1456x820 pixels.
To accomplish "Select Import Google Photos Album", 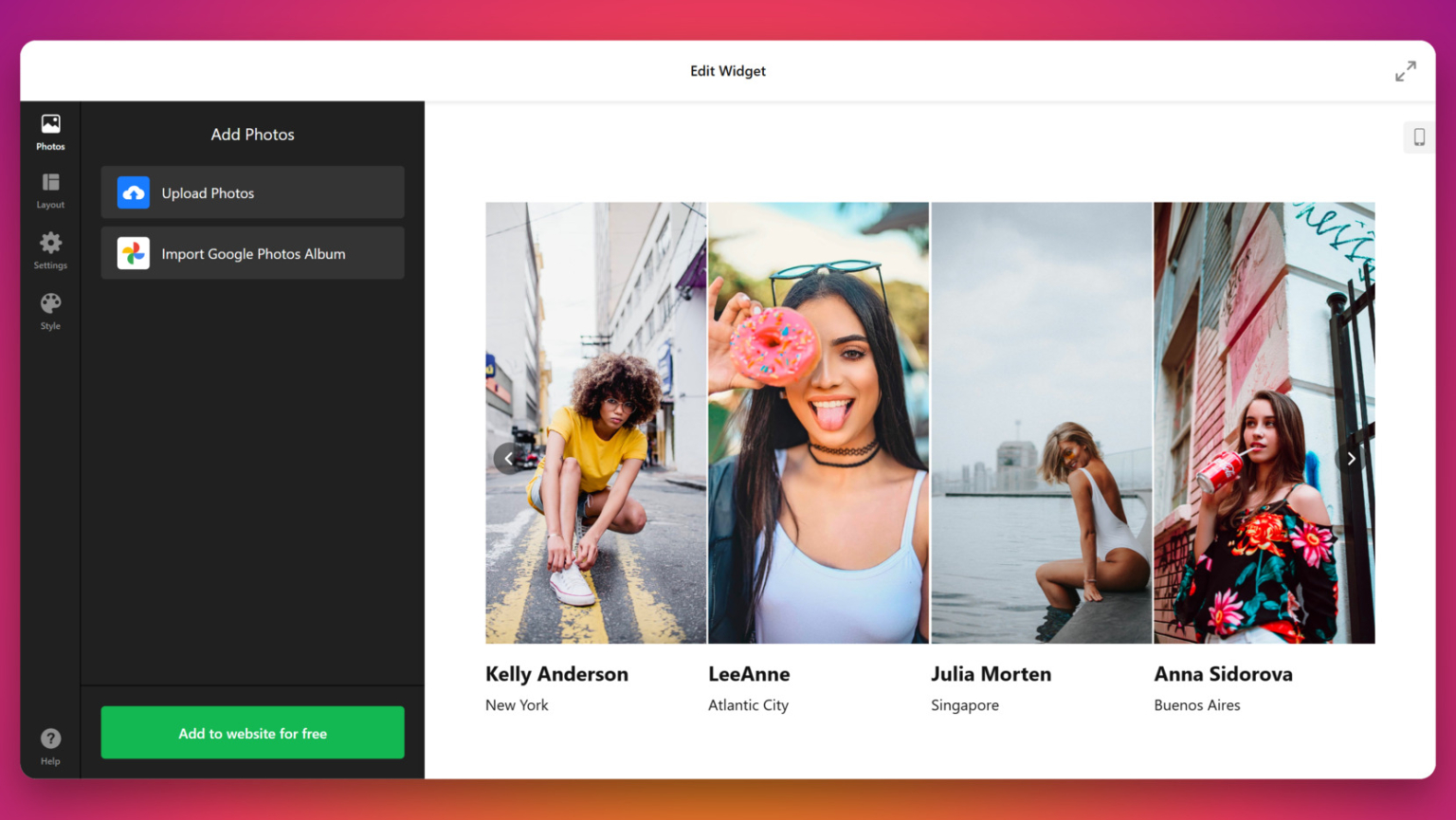I will coord(252,253).
